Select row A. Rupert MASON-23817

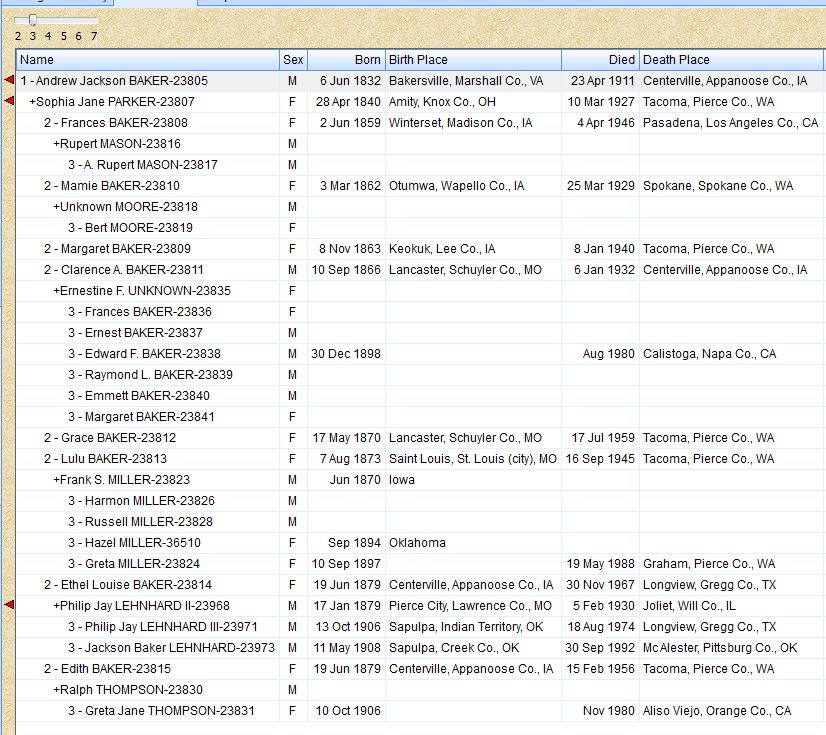click(x=420, y=165)
